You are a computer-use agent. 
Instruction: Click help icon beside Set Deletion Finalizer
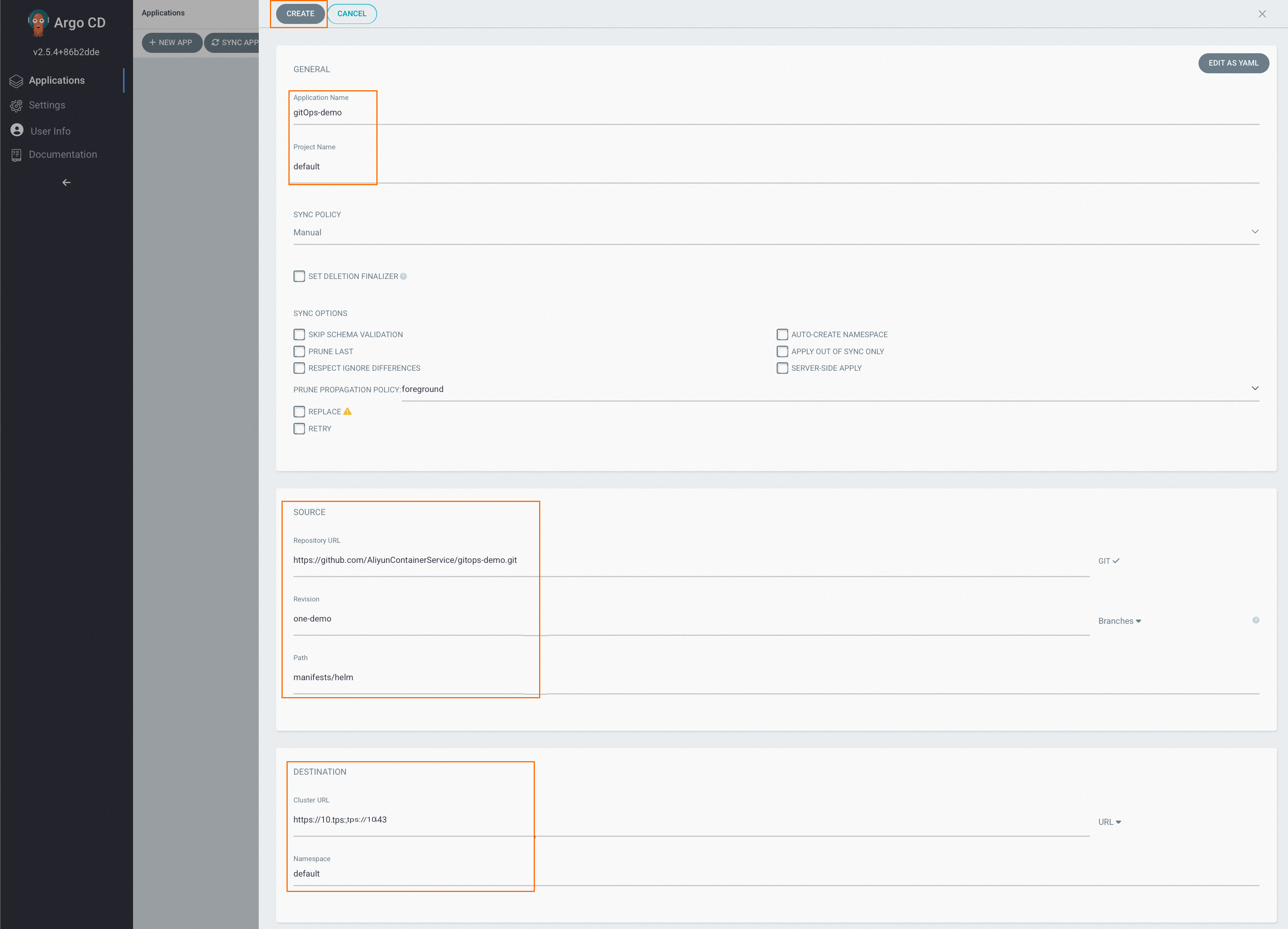click(403, 277)
